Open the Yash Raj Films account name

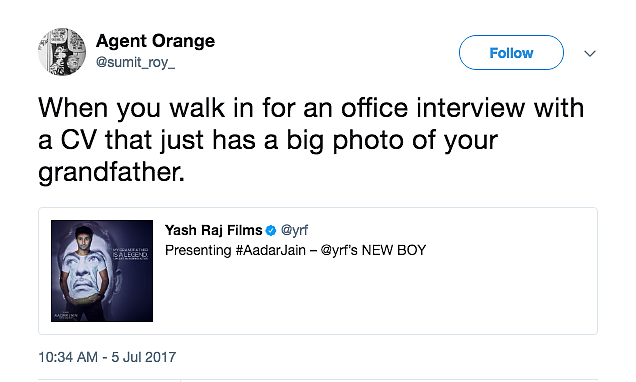pos(213,230)
